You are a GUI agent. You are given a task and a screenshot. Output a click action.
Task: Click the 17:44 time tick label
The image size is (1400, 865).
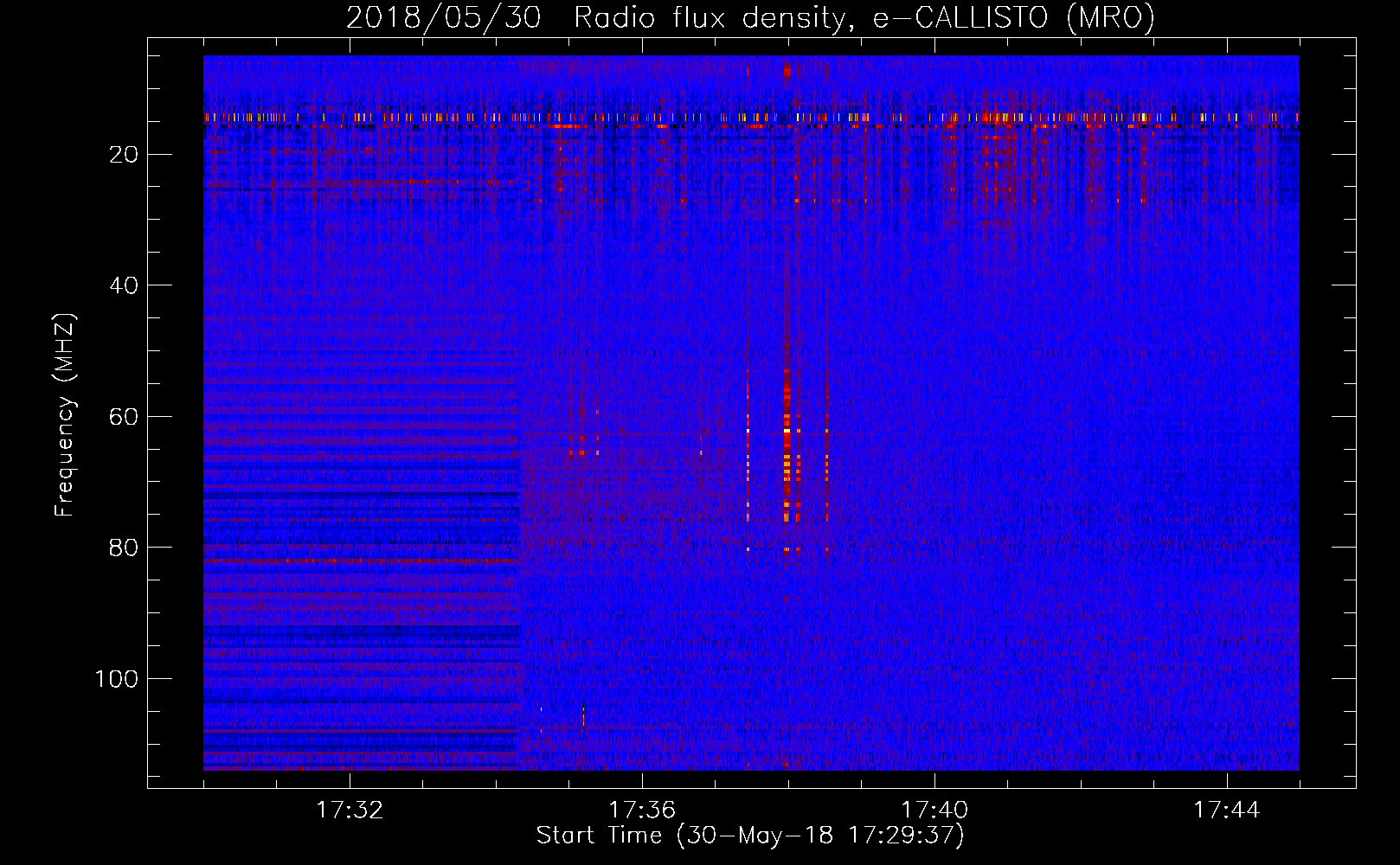coord(1227,811)
